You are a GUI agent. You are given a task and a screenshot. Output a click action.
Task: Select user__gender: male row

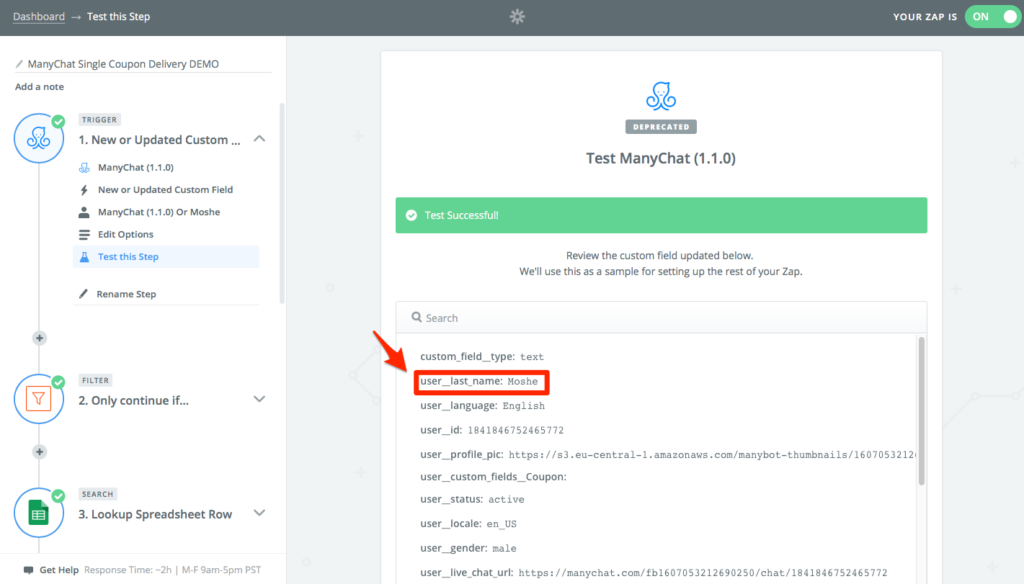click(x=468, y=548)
